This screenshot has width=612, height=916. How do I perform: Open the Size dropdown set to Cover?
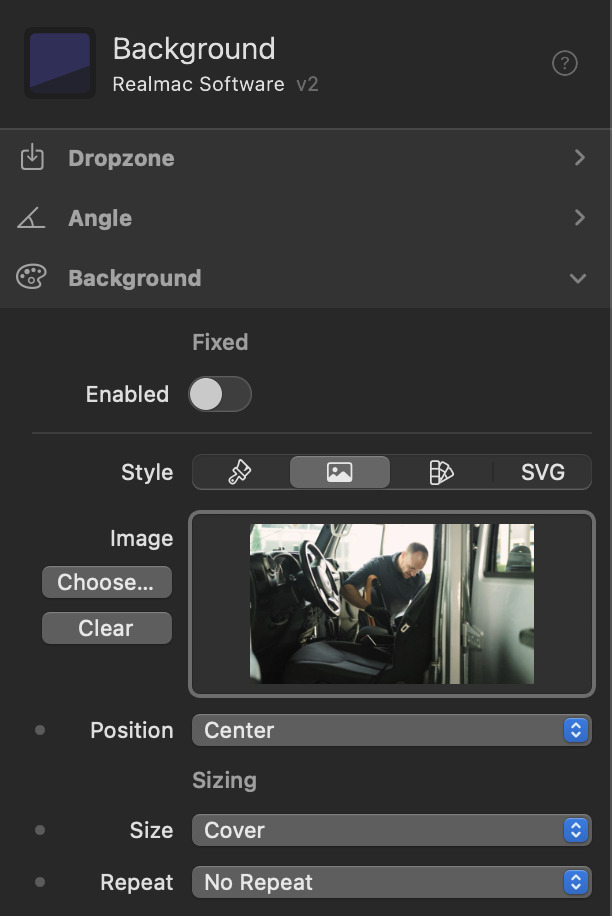[x=391, y=830]
